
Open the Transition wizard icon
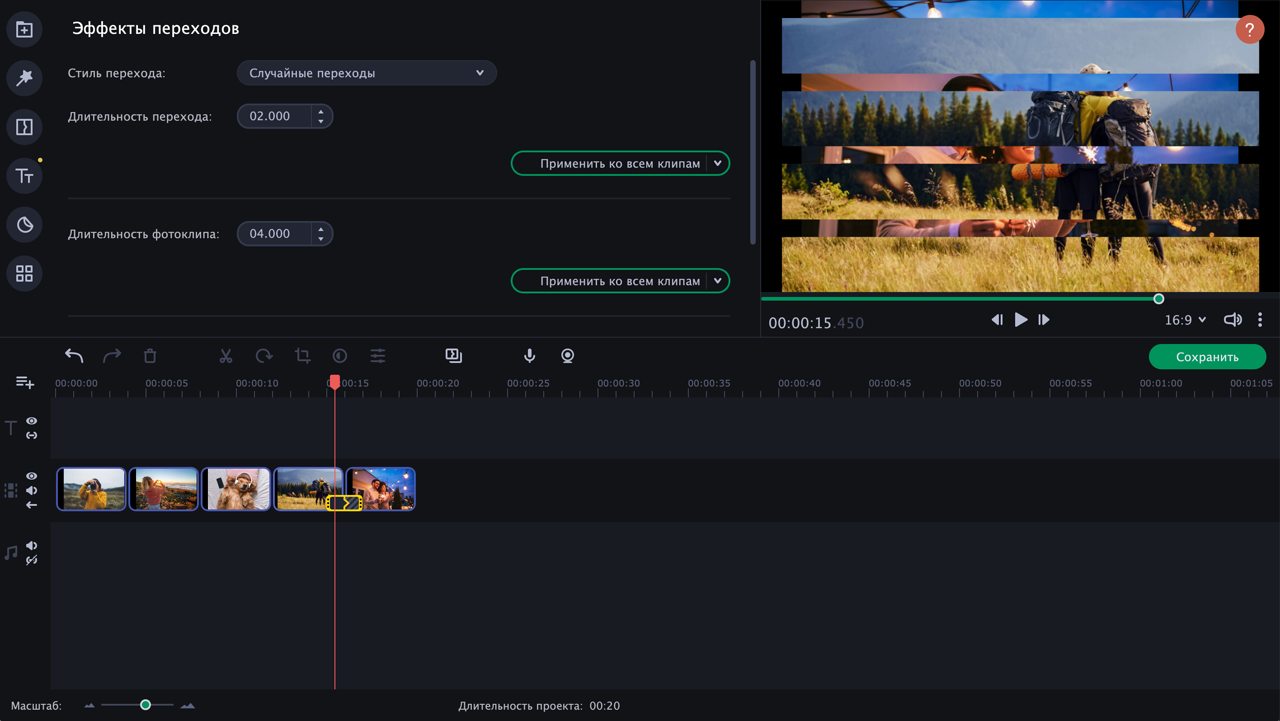point(453,356)
